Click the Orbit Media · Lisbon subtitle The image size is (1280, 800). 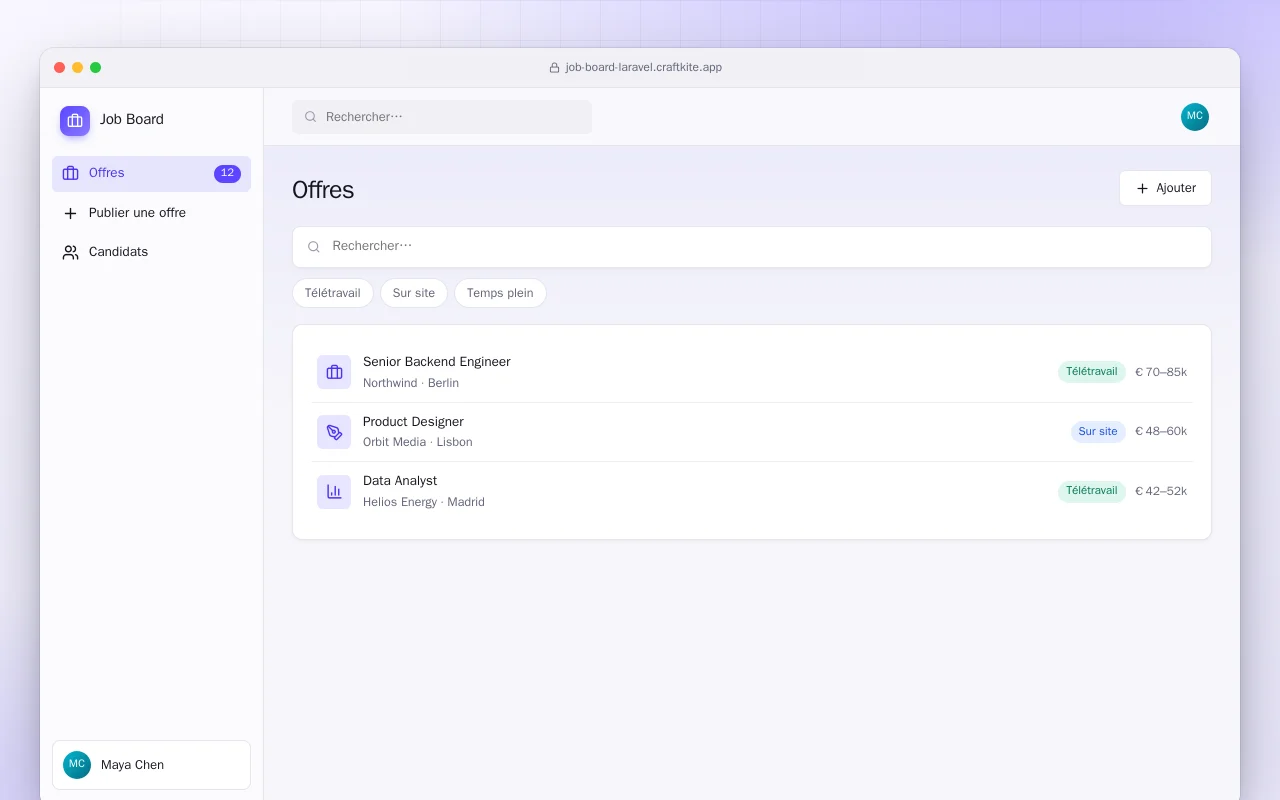click(x=418, y=442)
